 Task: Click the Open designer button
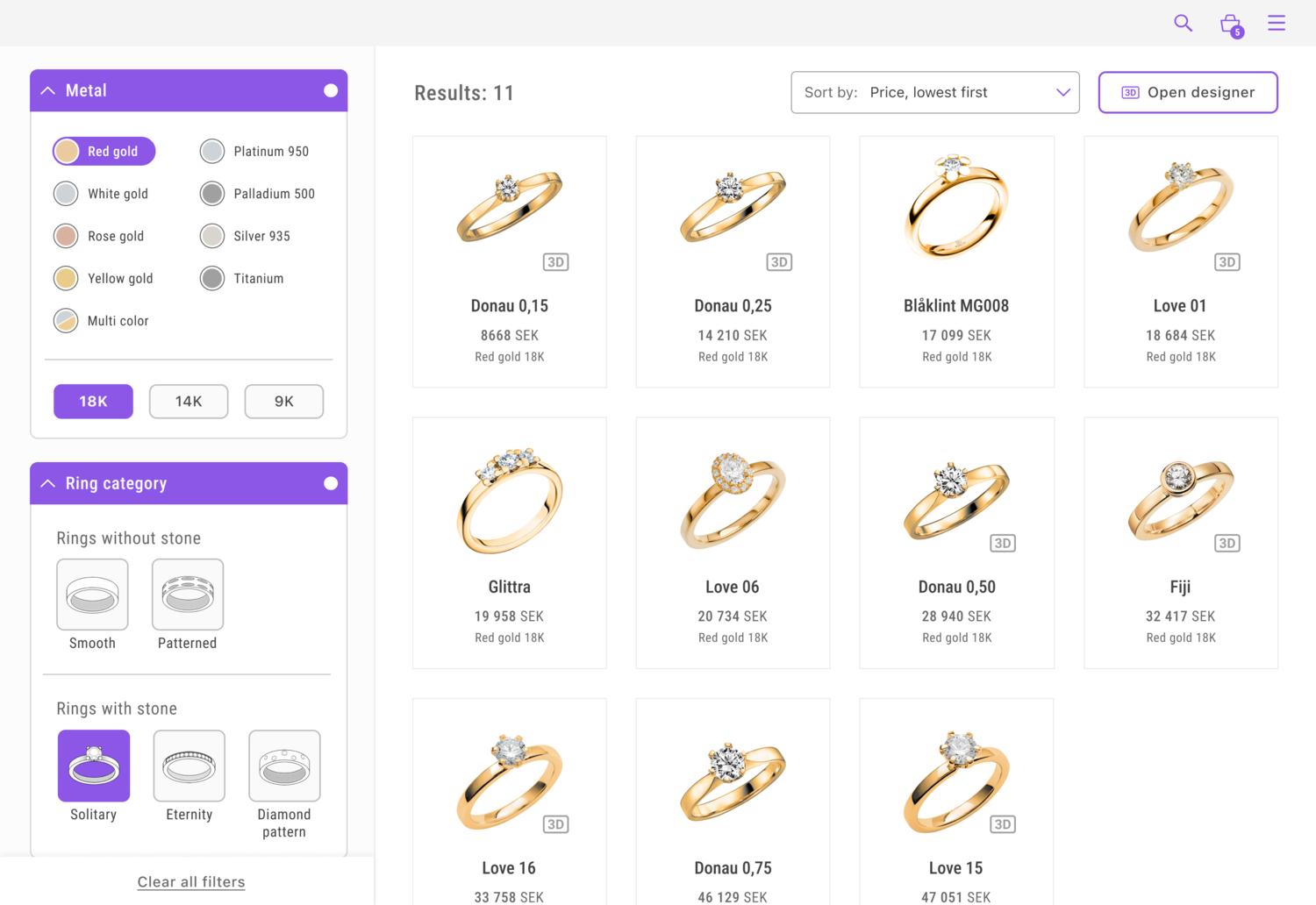tap(1187, 93)
